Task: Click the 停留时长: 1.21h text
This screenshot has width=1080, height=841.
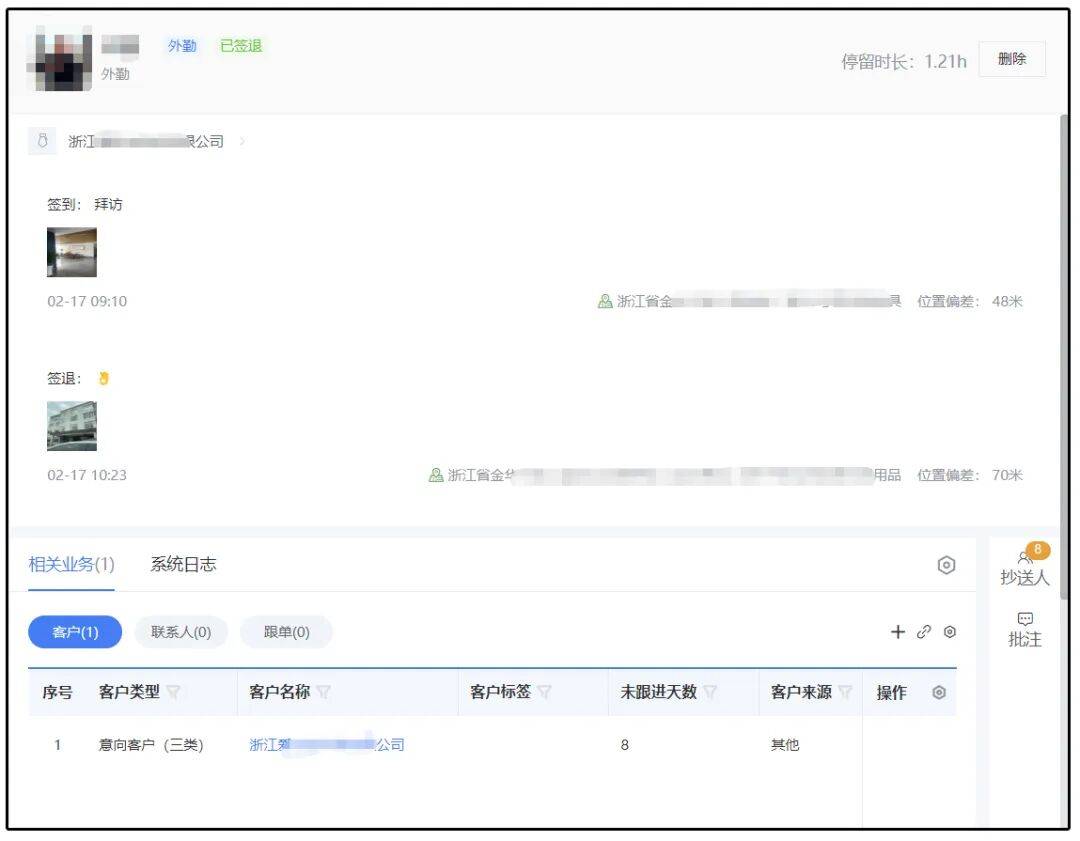Action: coord(904,61)
